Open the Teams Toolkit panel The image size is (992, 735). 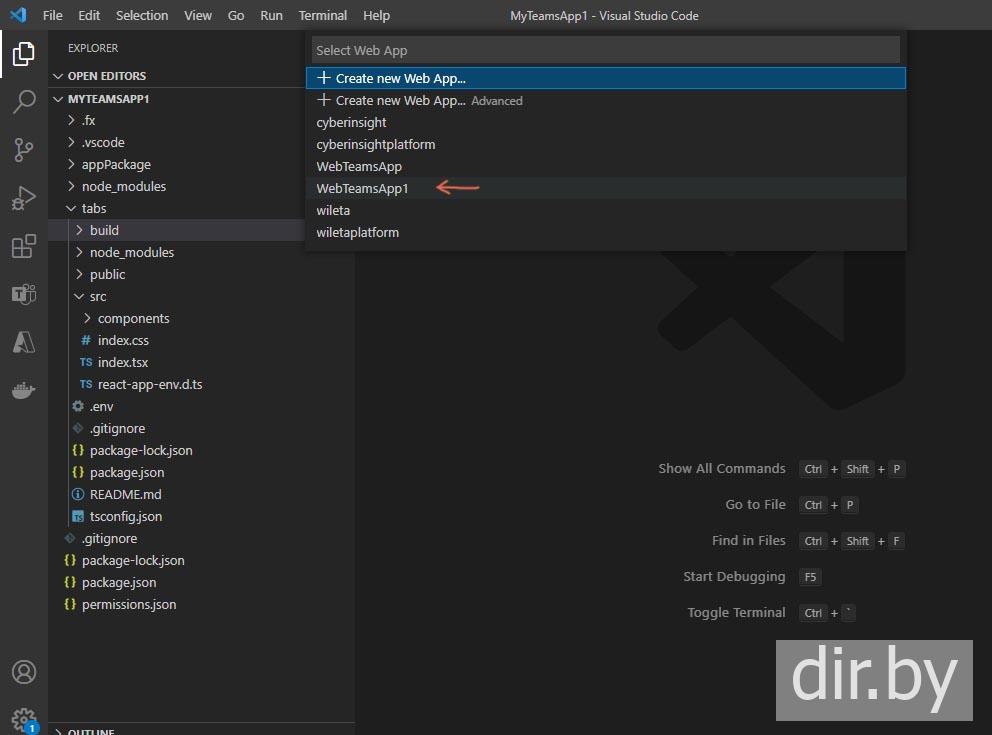(x=23, y=294)
